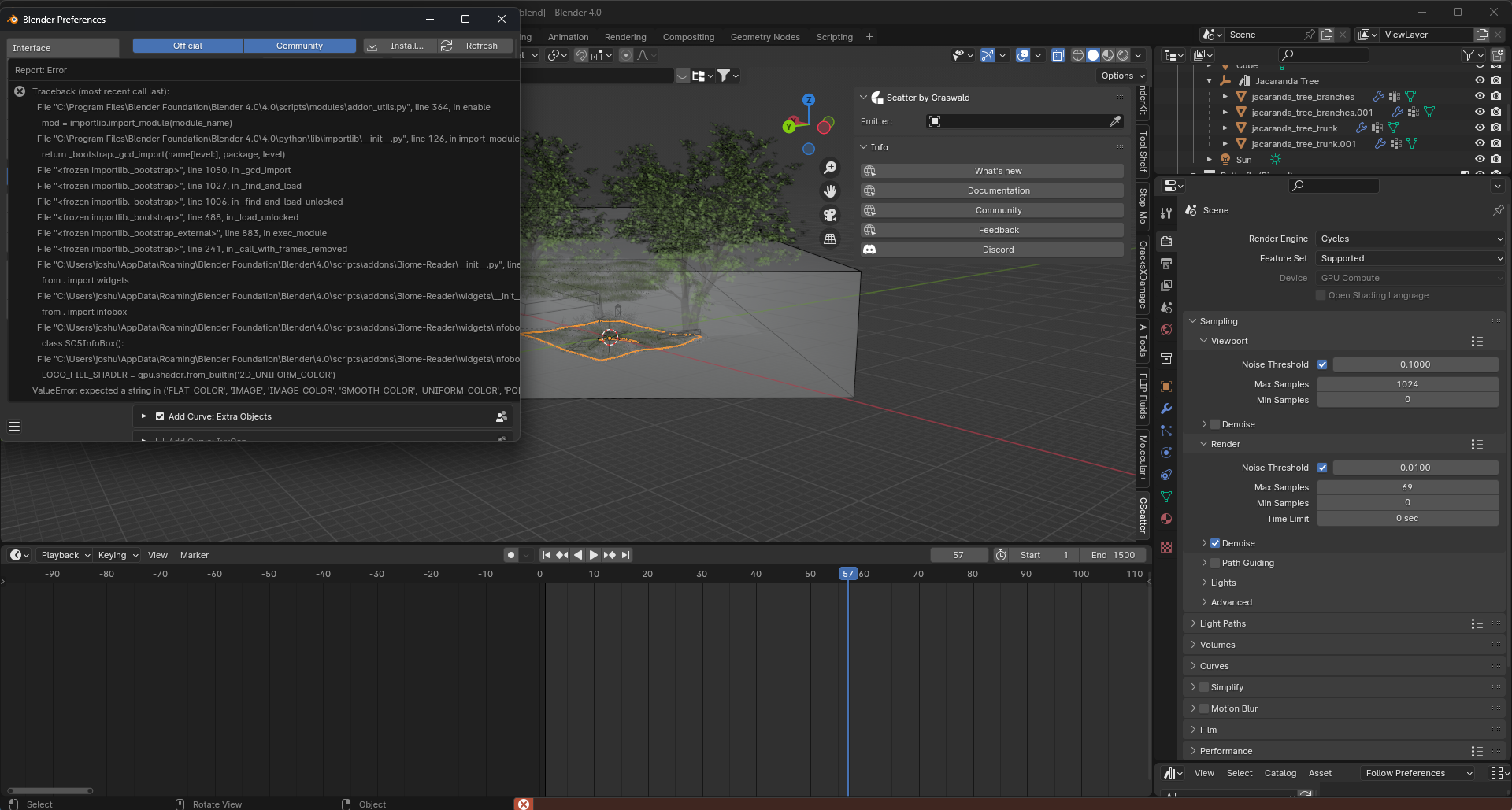
Task: Uncheck Add Curve: Extra Objects addon
Action: point(160,416)
